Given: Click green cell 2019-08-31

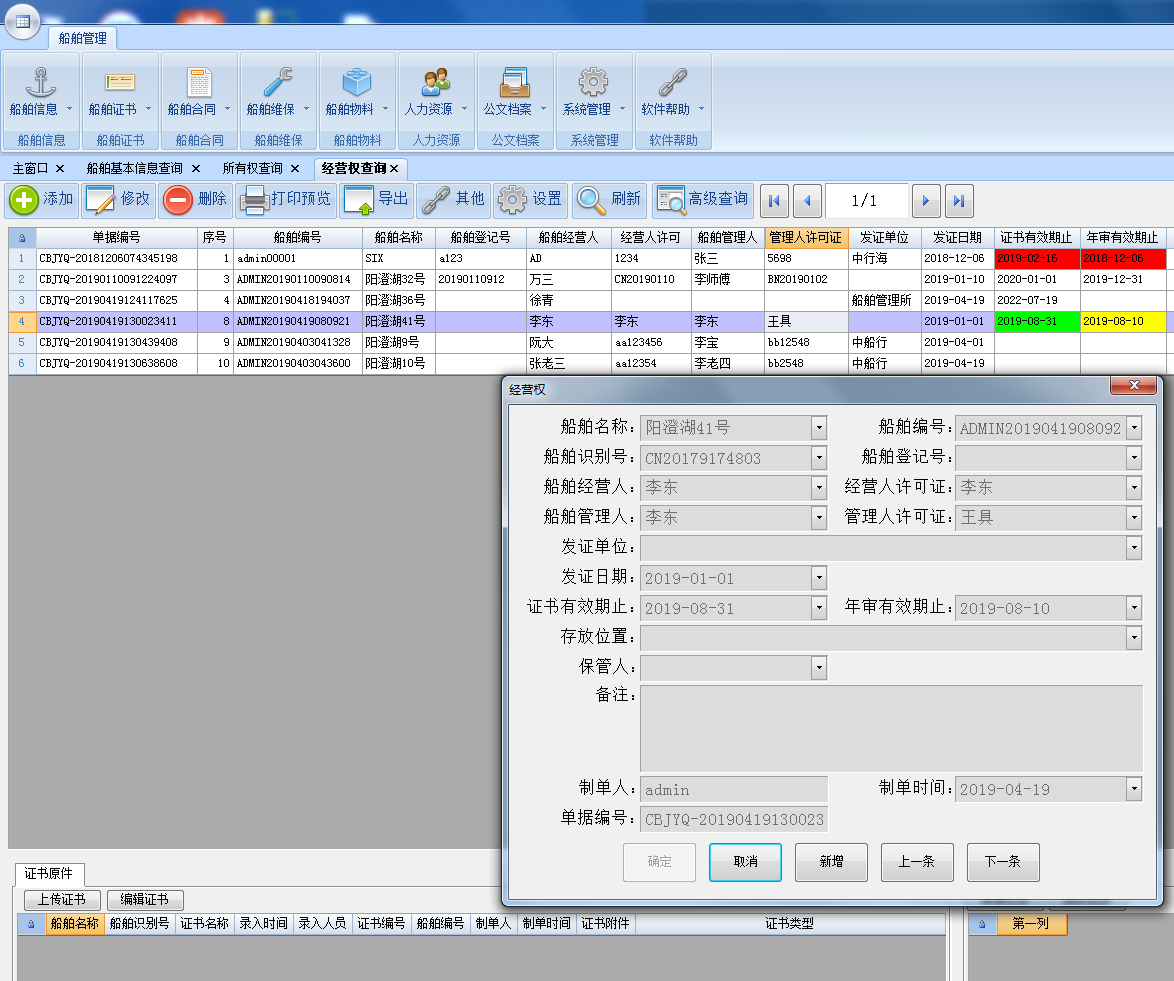Looking at the screenshot, I should [x=1037, y=321].
